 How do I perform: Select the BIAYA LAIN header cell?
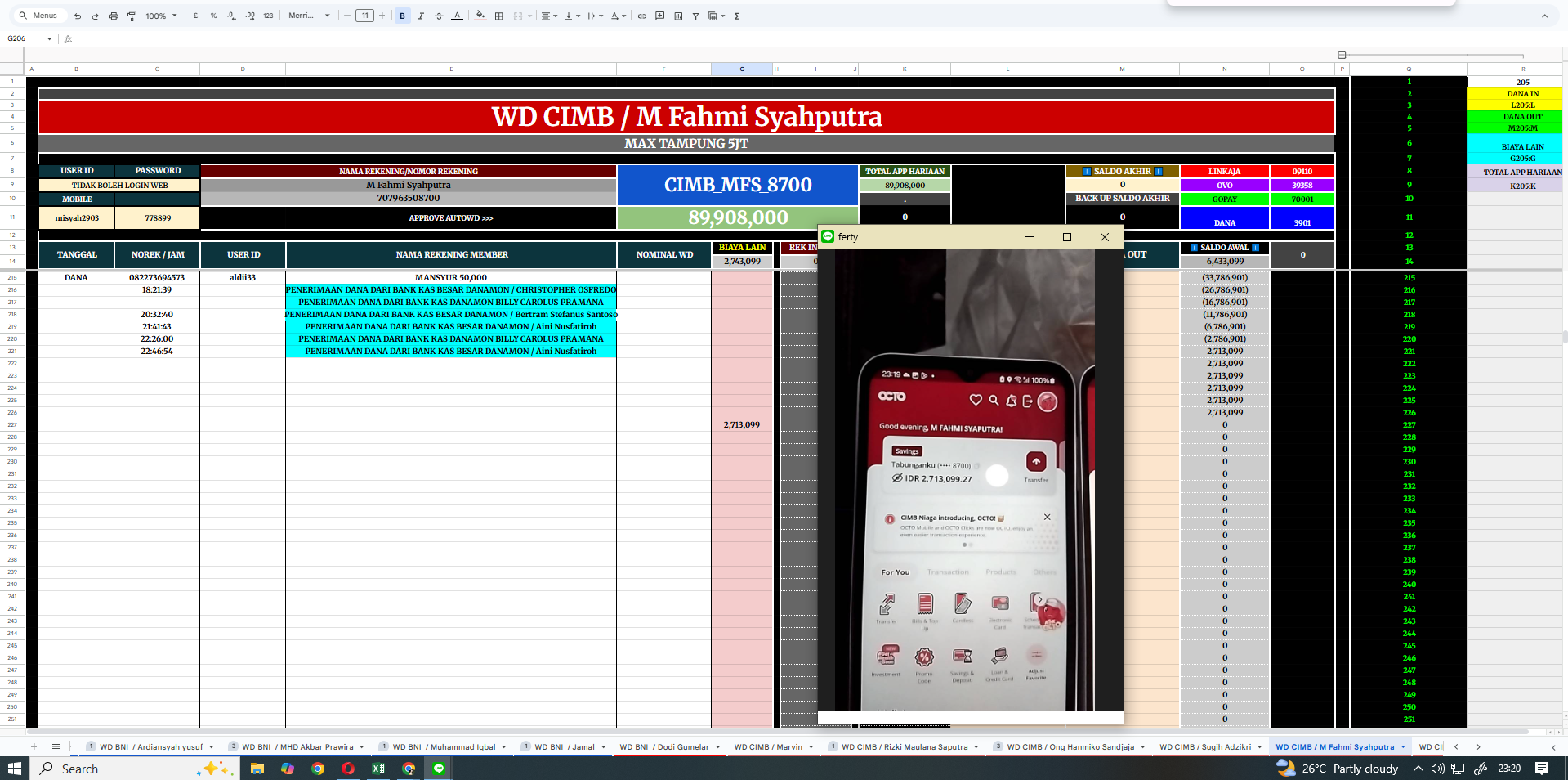(x=742, y=248)
